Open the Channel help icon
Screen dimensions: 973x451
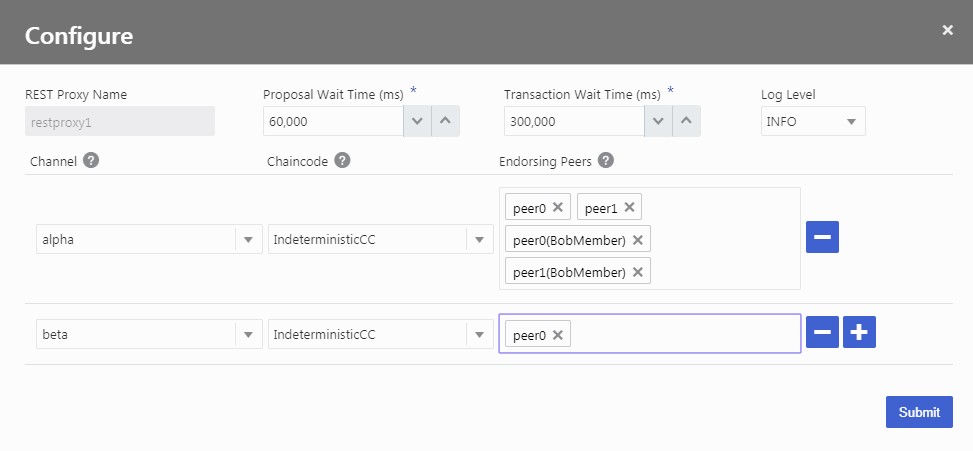pos(91,161)
